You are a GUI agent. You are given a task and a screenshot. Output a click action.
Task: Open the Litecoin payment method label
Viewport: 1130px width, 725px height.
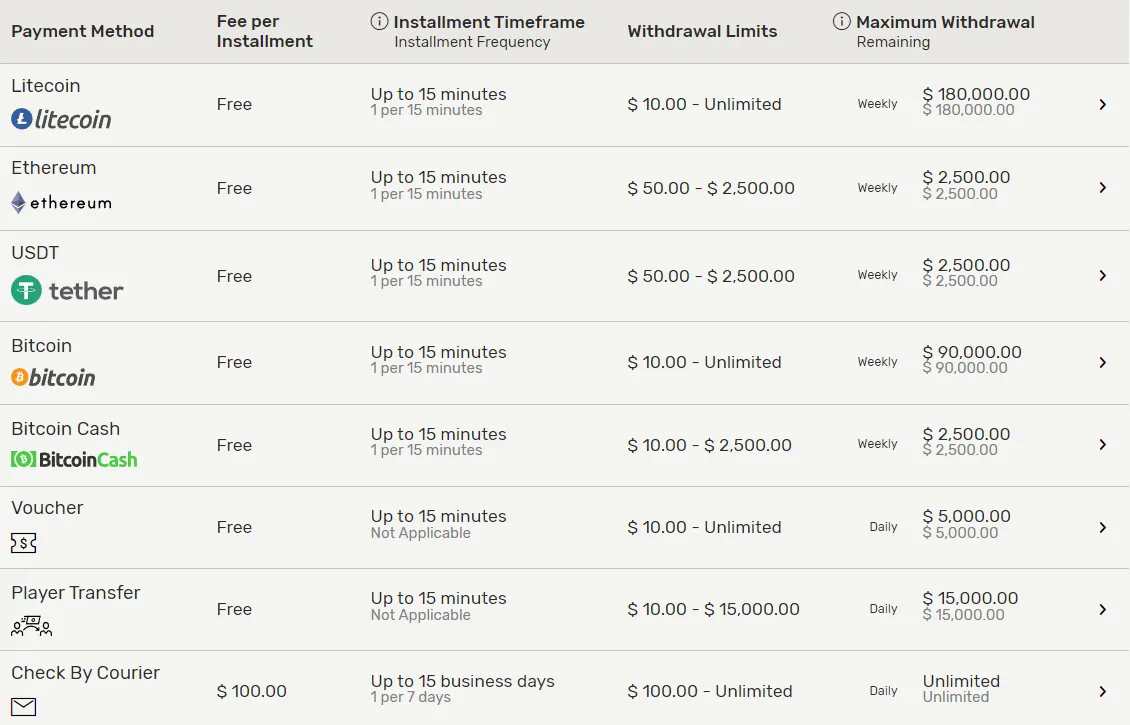click(x=46, y=86)
